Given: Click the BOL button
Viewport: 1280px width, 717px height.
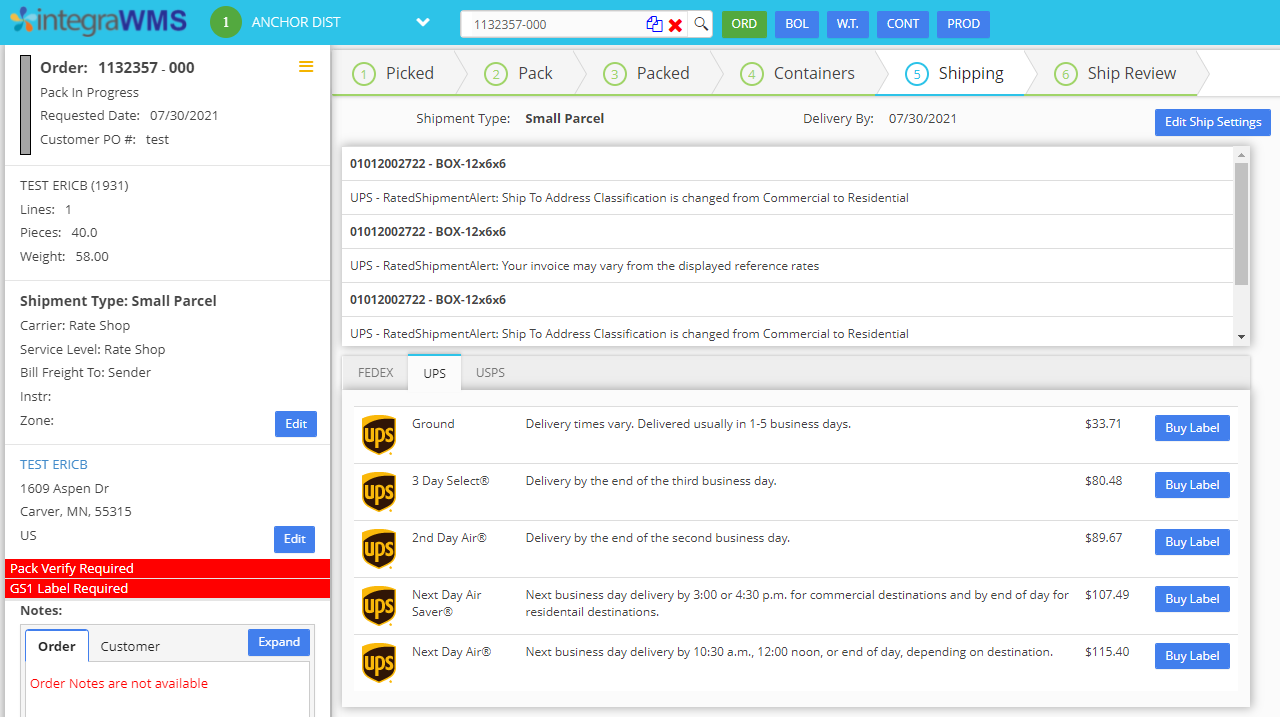Looking at the screenshot, I should point(797,24).
